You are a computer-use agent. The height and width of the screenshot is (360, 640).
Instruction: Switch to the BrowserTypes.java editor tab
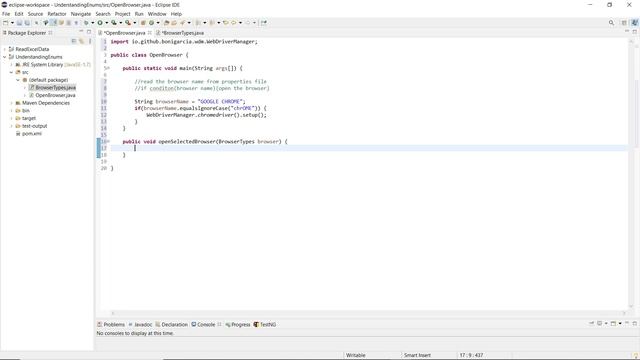click(180, 33)
